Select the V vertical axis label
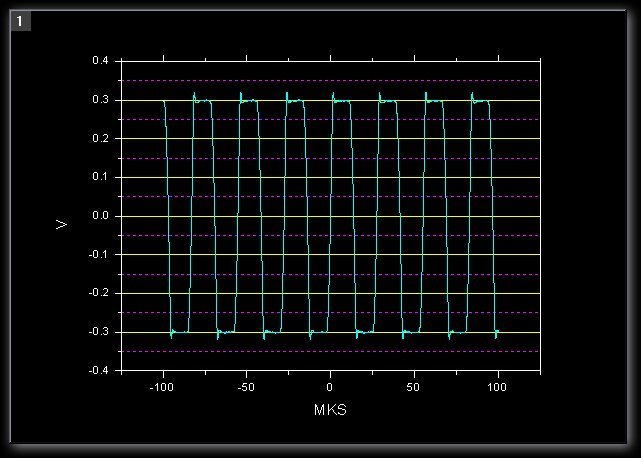This screenshot has height=458, width=641. (x=62, y=224)
